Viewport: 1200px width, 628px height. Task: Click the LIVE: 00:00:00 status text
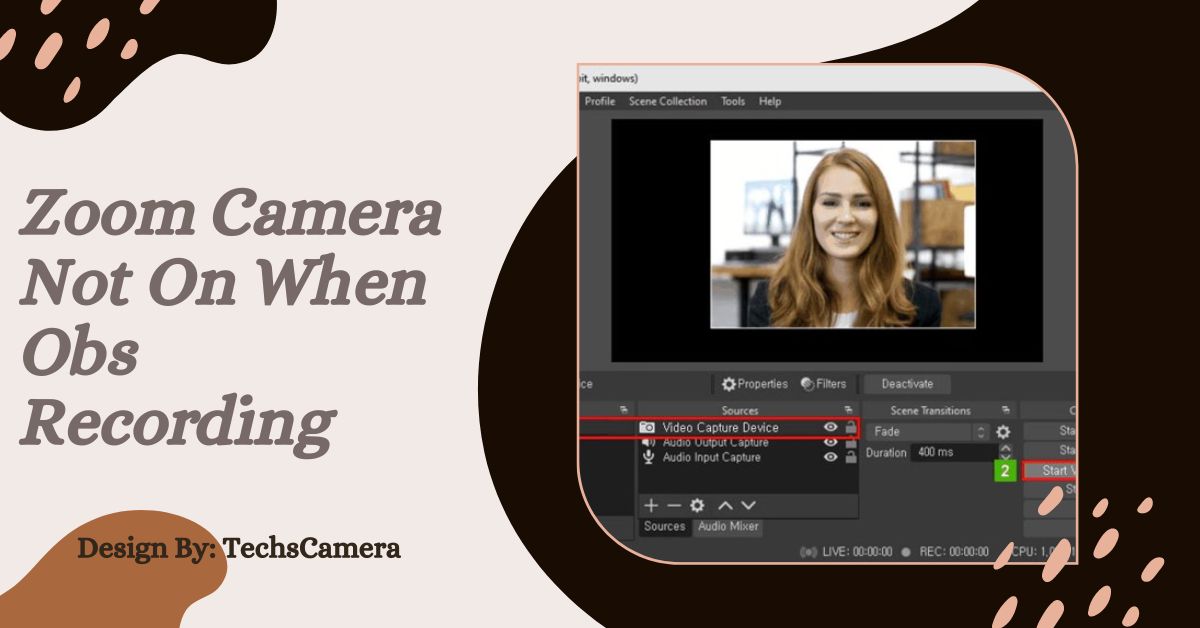(857, 552)
